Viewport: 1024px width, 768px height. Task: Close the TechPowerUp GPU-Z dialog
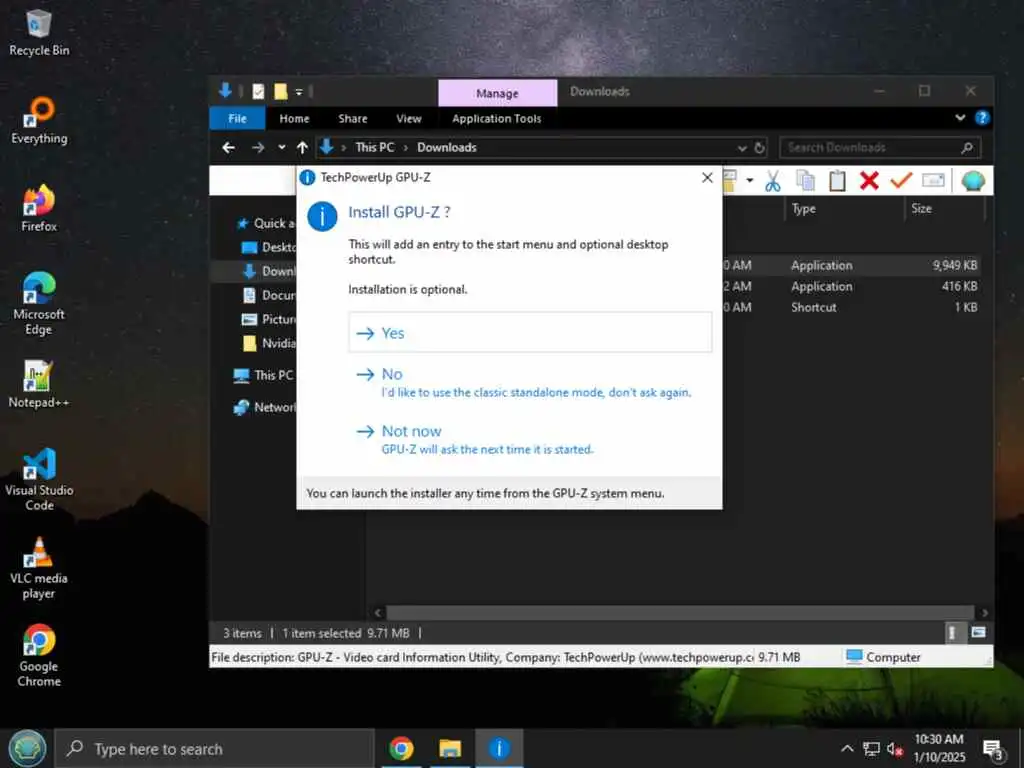coord(707,178)
